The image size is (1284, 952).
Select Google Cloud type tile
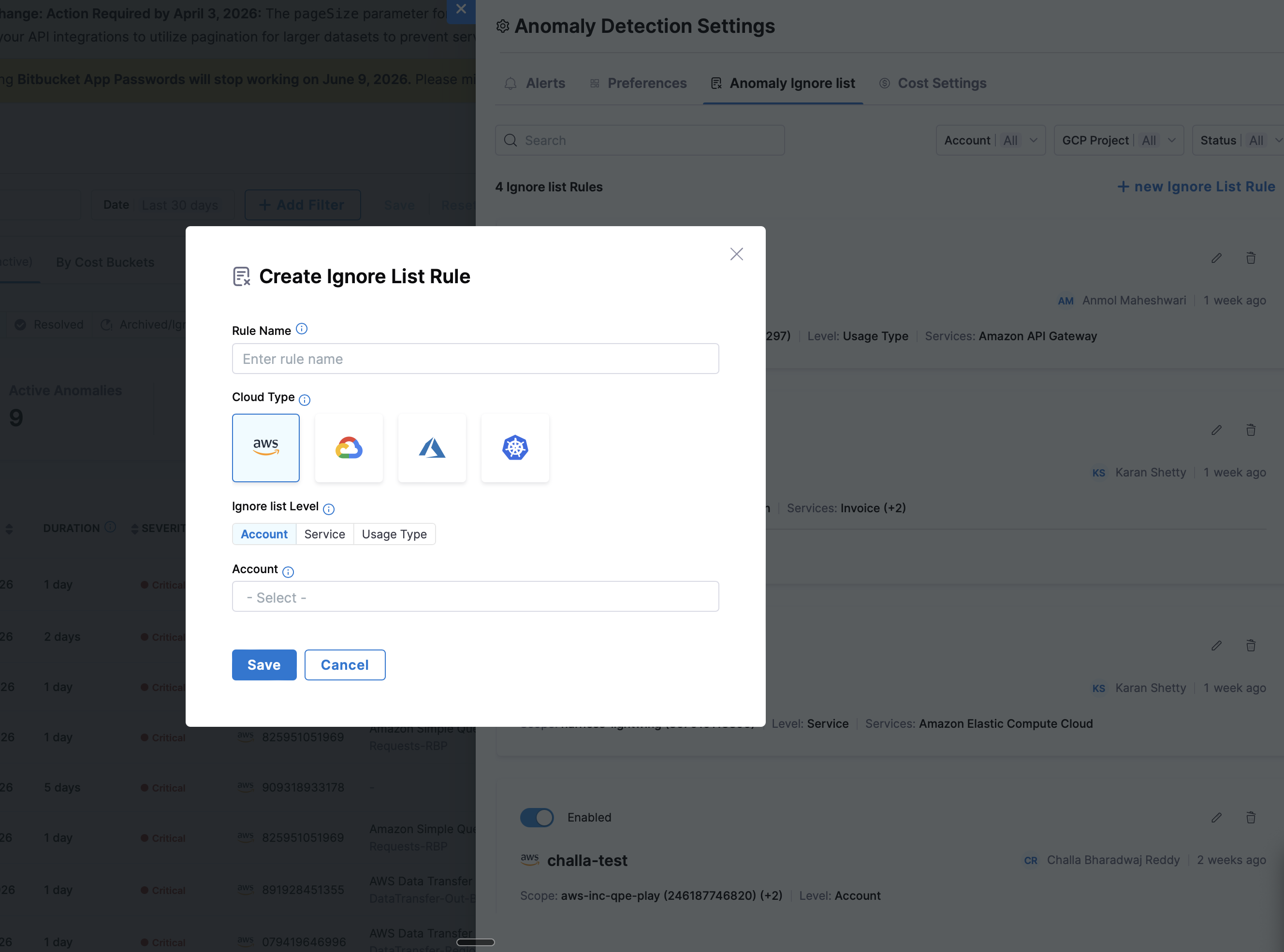pos(349,448)
